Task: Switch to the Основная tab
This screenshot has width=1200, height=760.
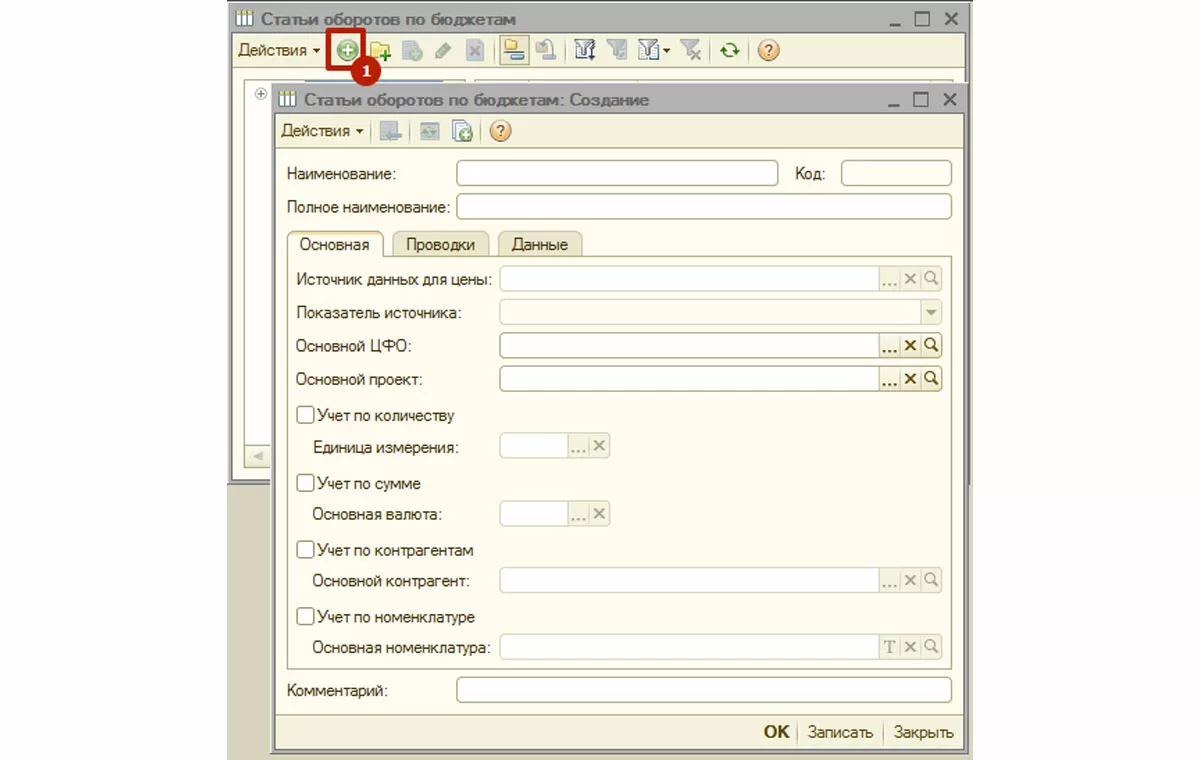Action: (334, 244)
